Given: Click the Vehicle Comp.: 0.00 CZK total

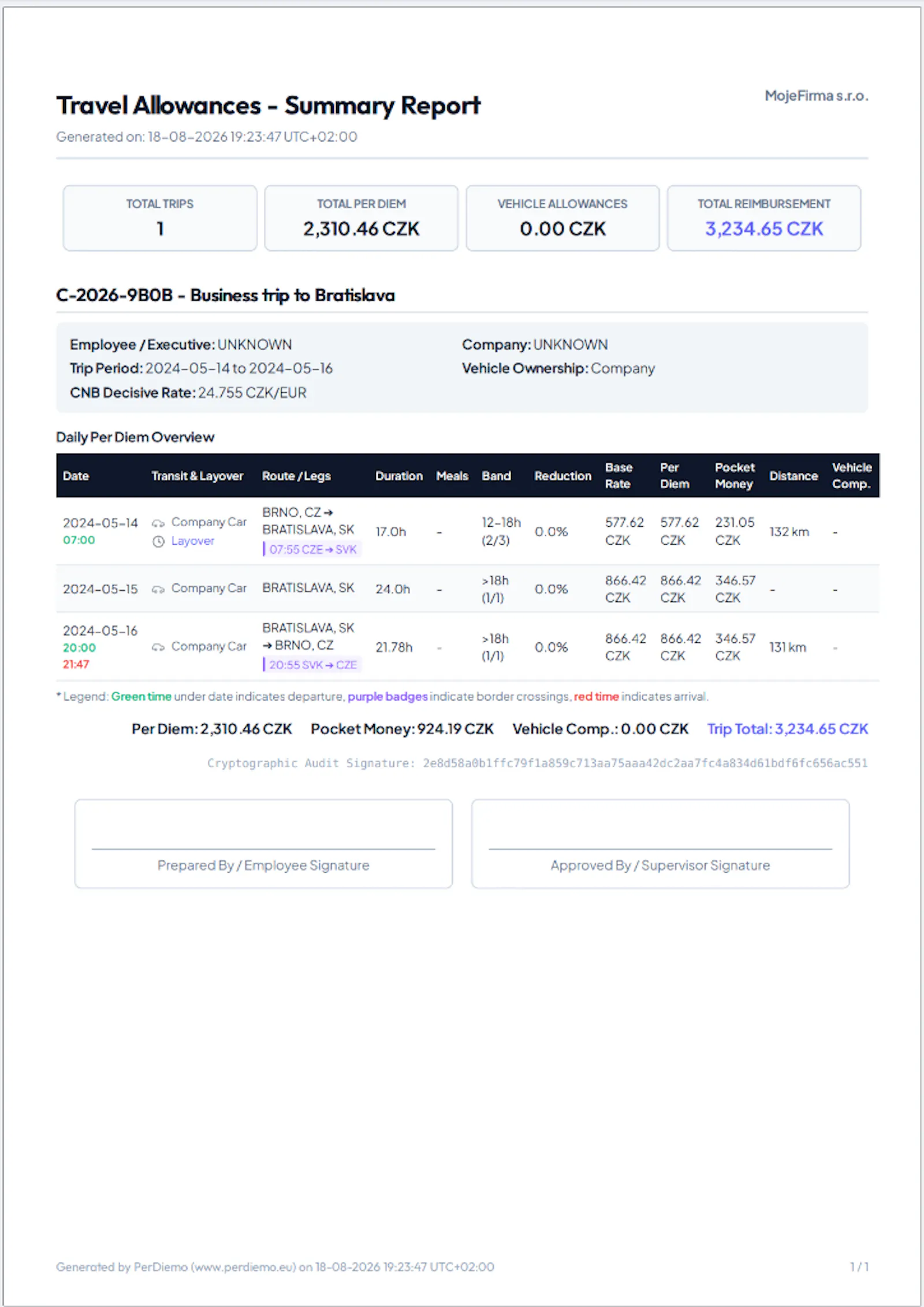Looking at the screenshot, I should coord(601,729).
